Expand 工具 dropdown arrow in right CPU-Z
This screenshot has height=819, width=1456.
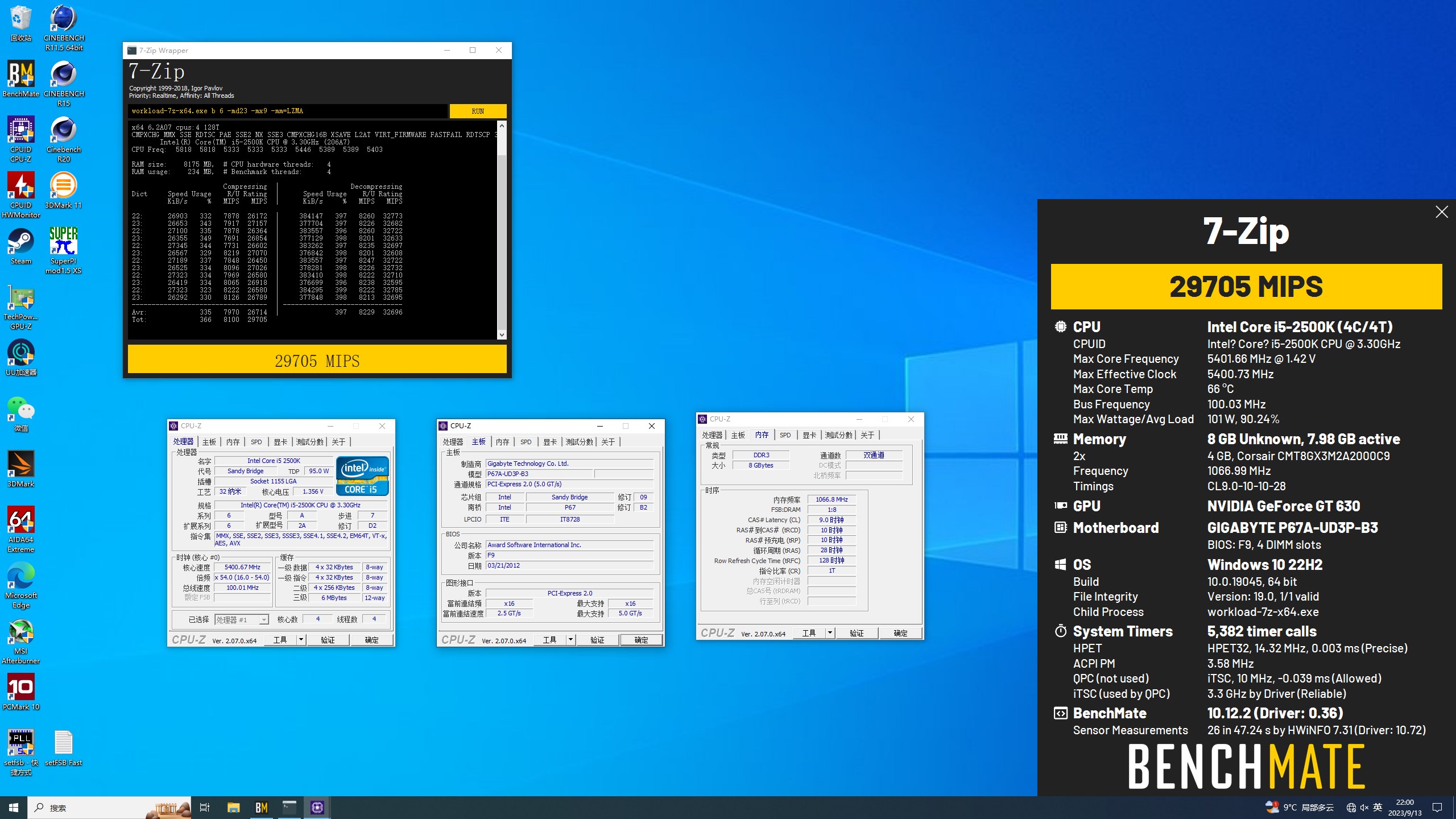click(830, 633)
